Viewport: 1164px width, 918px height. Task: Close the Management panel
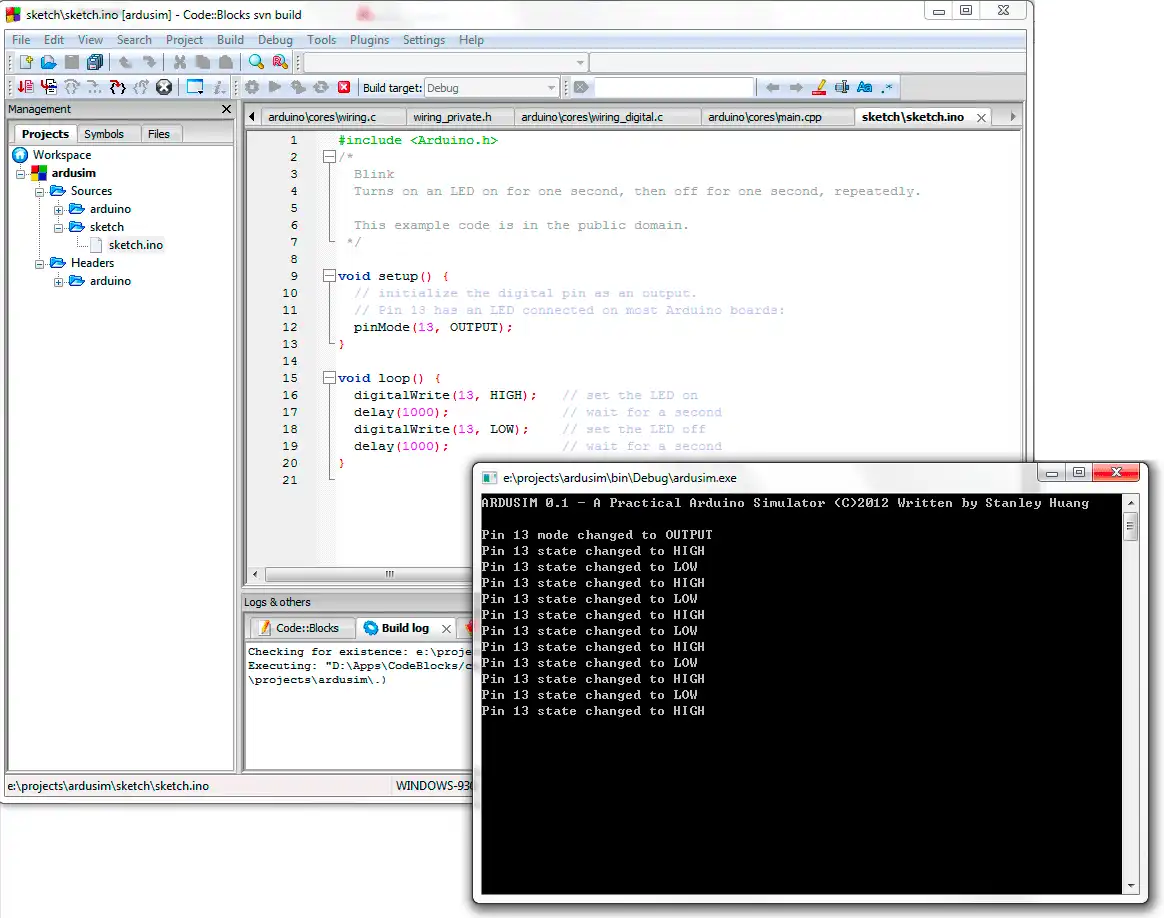[x=226, y=109]
